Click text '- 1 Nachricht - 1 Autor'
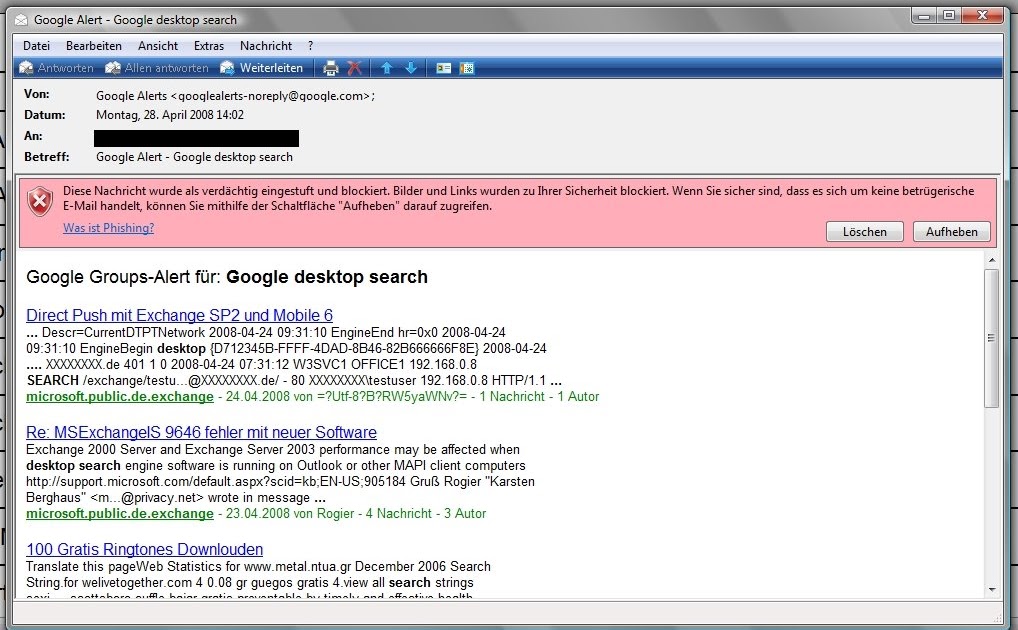Screen dimensions: 1018x630 click(x=534, y=397)
